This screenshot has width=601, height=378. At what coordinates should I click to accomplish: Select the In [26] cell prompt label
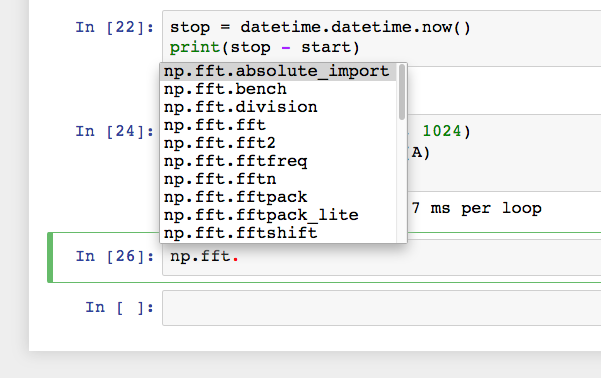coord(115,256)
